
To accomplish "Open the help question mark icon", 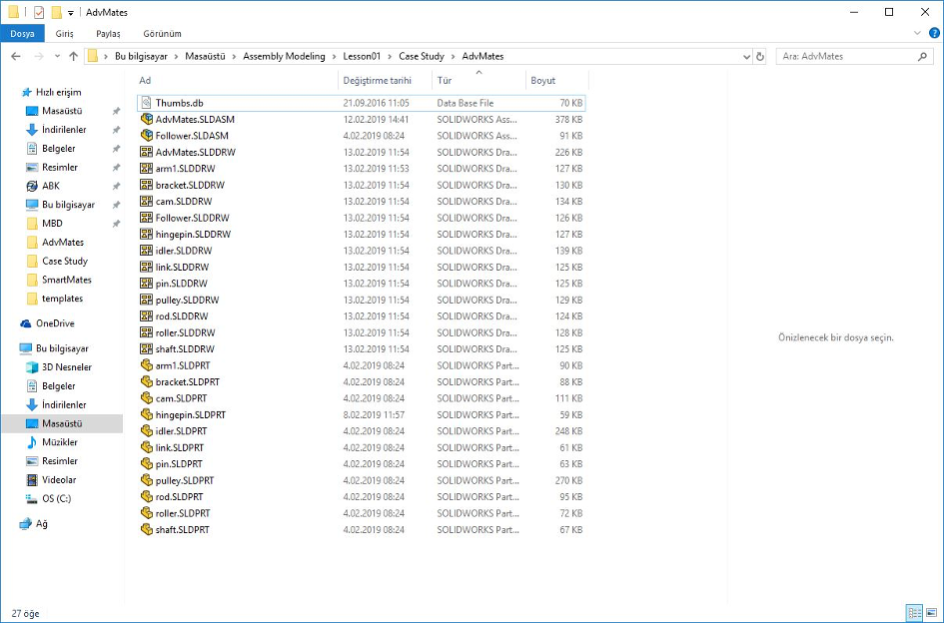I will click(933, 33).
